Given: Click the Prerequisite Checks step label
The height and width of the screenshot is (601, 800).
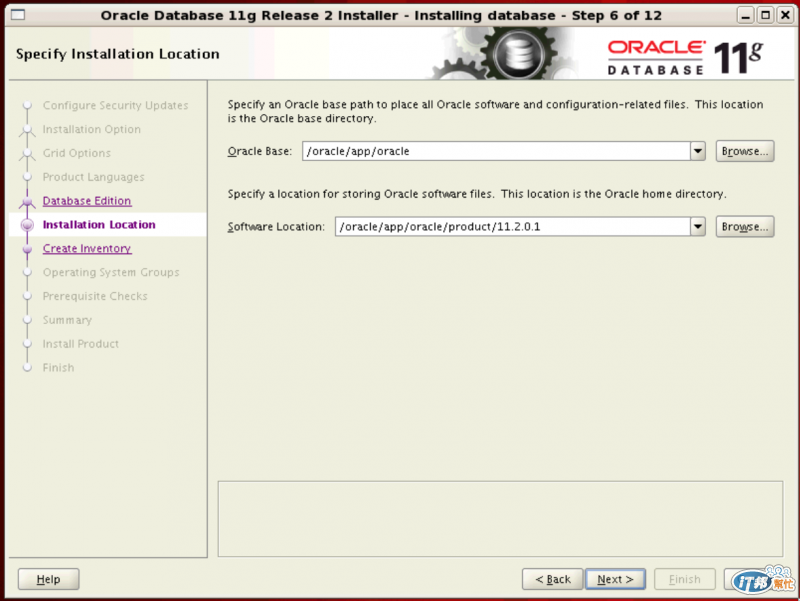Looking at the screenshot, I should click(x=95, y=296).
